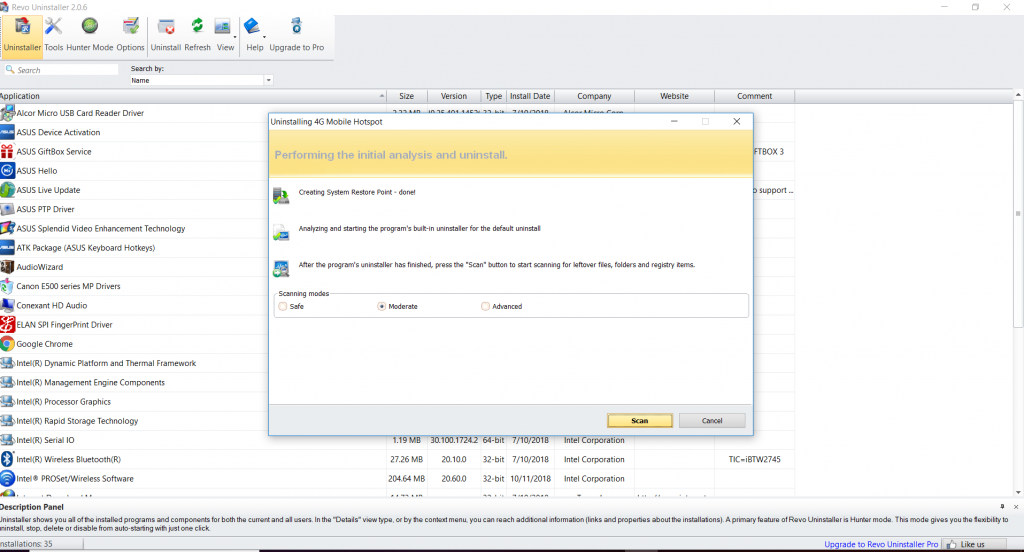Image resolution: width=1024 pixels, height=552 pixels.
Task: Sort by Type column header
Action: 494,96
